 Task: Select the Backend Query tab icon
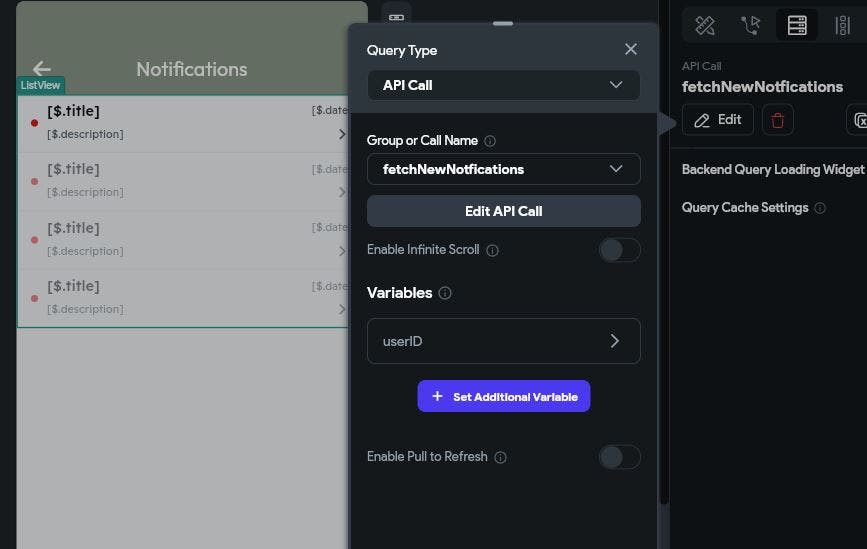tap(797, 26)
